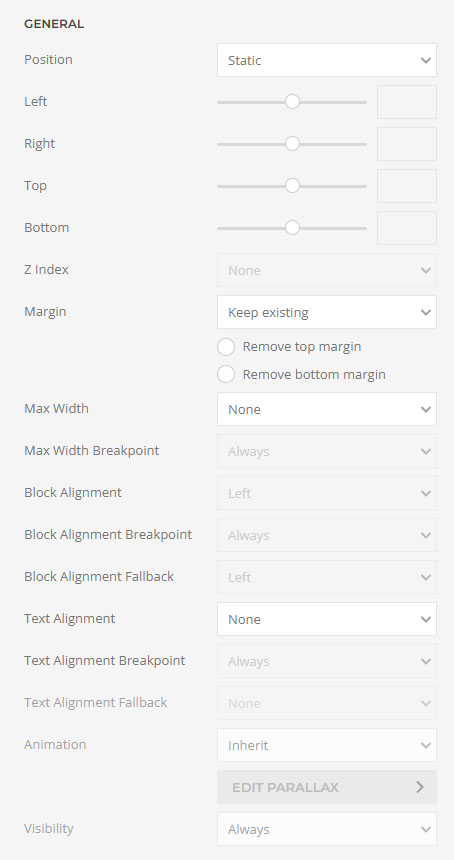454x860 pixels.
Task: Focus the Right value input box
Action: tap(407, 144)
